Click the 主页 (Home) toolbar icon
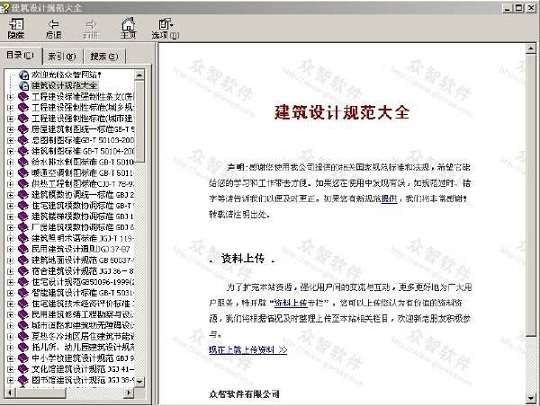 [128, 28]
